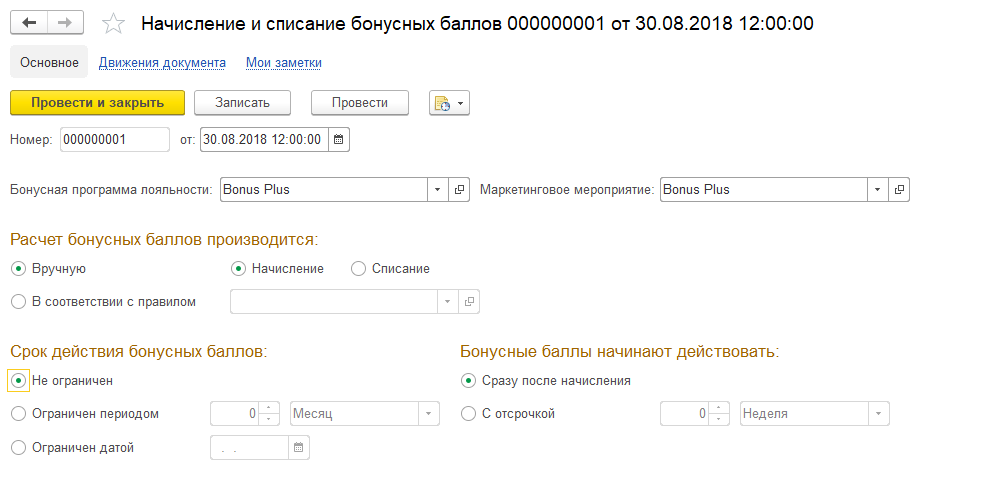Open the 'Месяц' period unit dropdown
Viewport: 981px width, 477px height.
[x=429, y=414]
